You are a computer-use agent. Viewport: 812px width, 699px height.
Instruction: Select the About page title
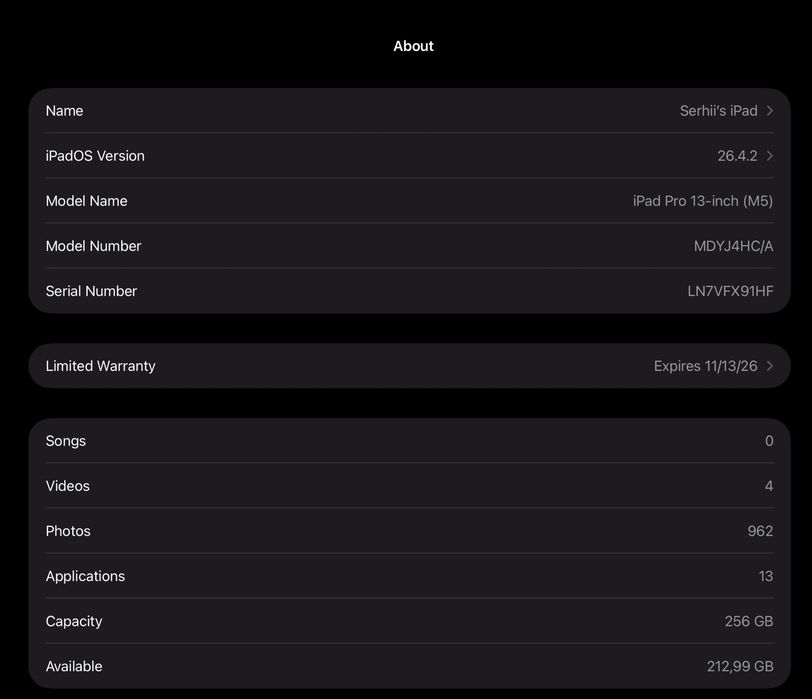pyautogui.click(x=413, y=46)
